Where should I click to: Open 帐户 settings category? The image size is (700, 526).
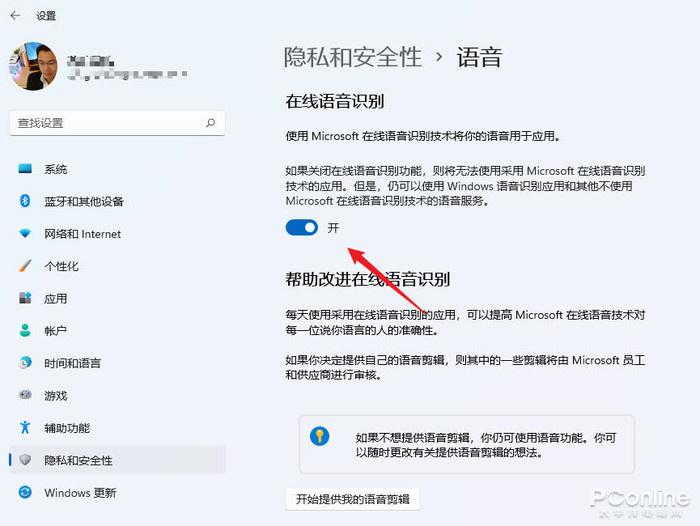(x=117, y=330)
